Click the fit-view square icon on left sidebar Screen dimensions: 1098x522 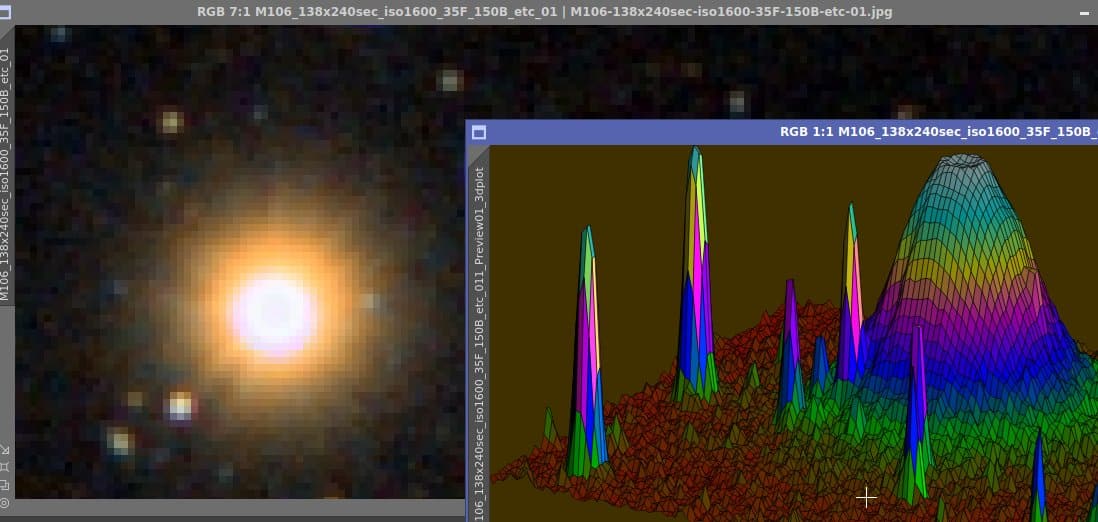(5, 467)
